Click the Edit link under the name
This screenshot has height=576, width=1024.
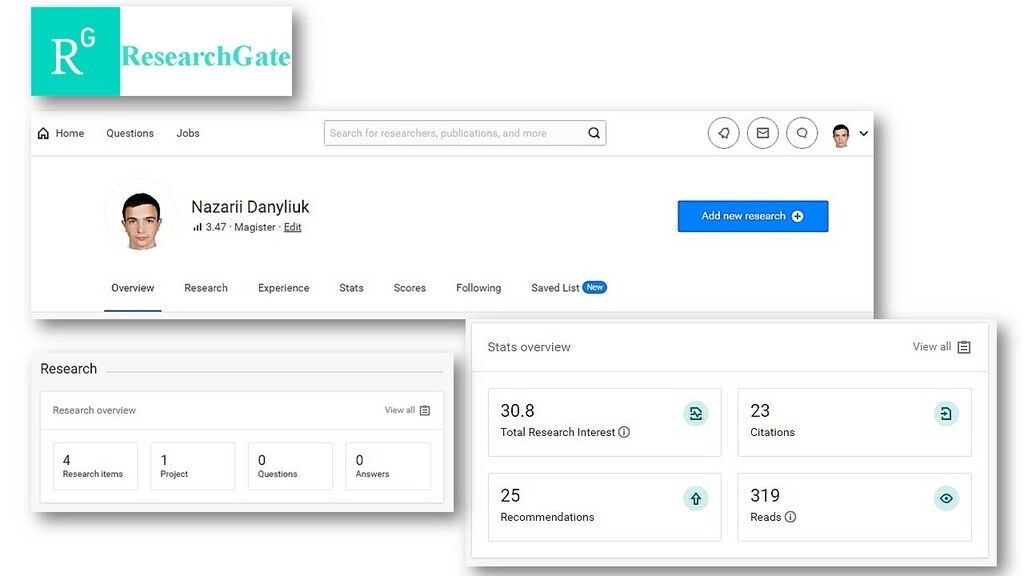293,227
